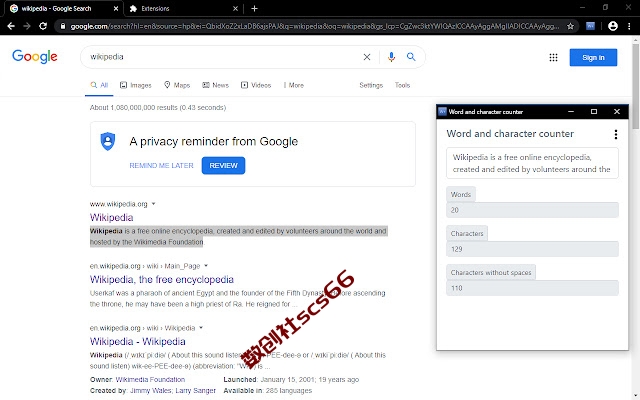Open the word counter panel's three-dot menu
The height and width of the screenshot is (400, 640).
point(616,134)
